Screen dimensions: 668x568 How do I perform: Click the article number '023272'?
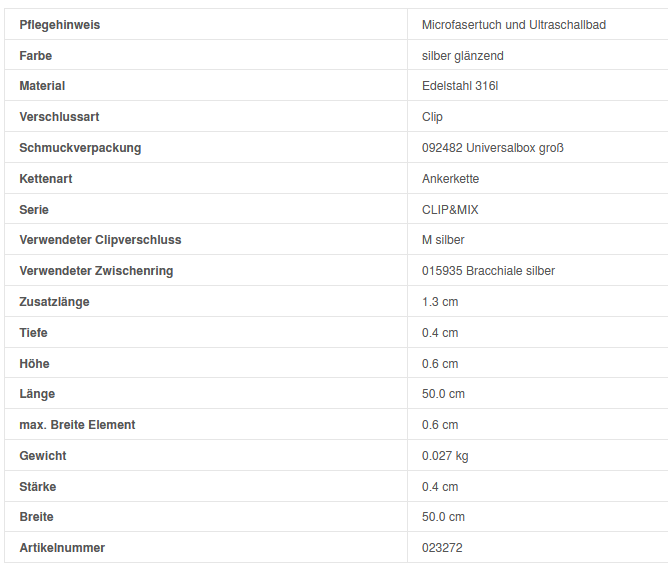click(x=442, y=548)
